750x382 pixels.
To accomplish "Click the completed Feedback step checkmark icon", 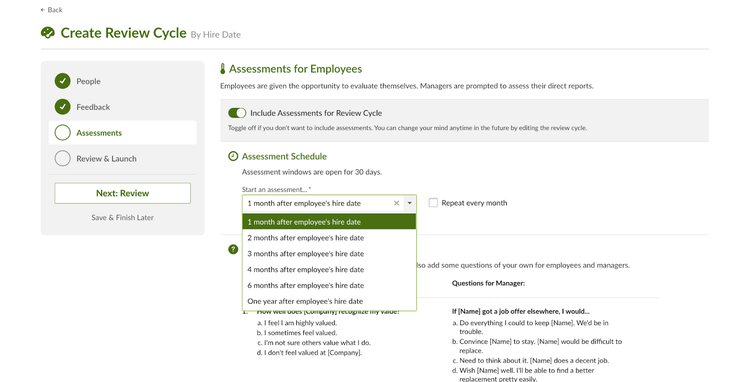I will [63, 107].
